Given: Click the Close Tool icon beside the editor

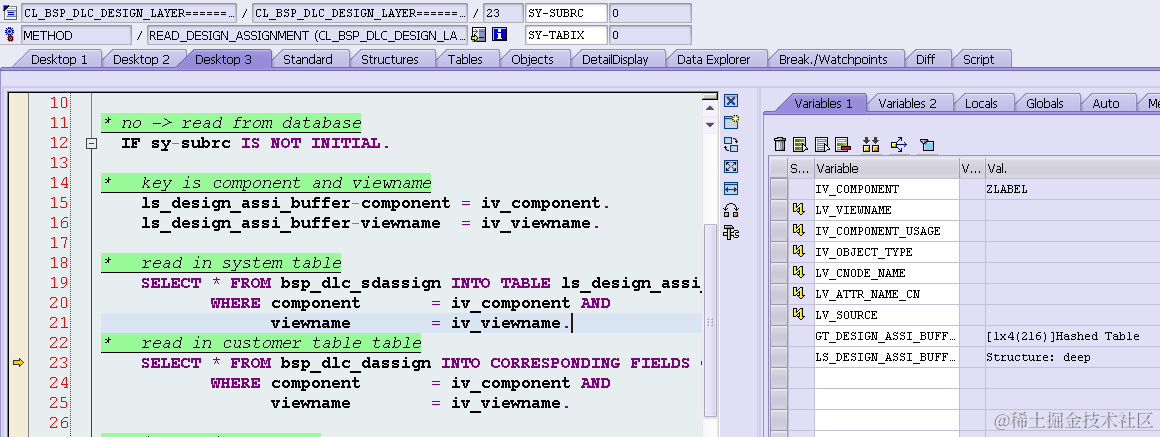Looking at the screenshot, I should tap(731, 101).
